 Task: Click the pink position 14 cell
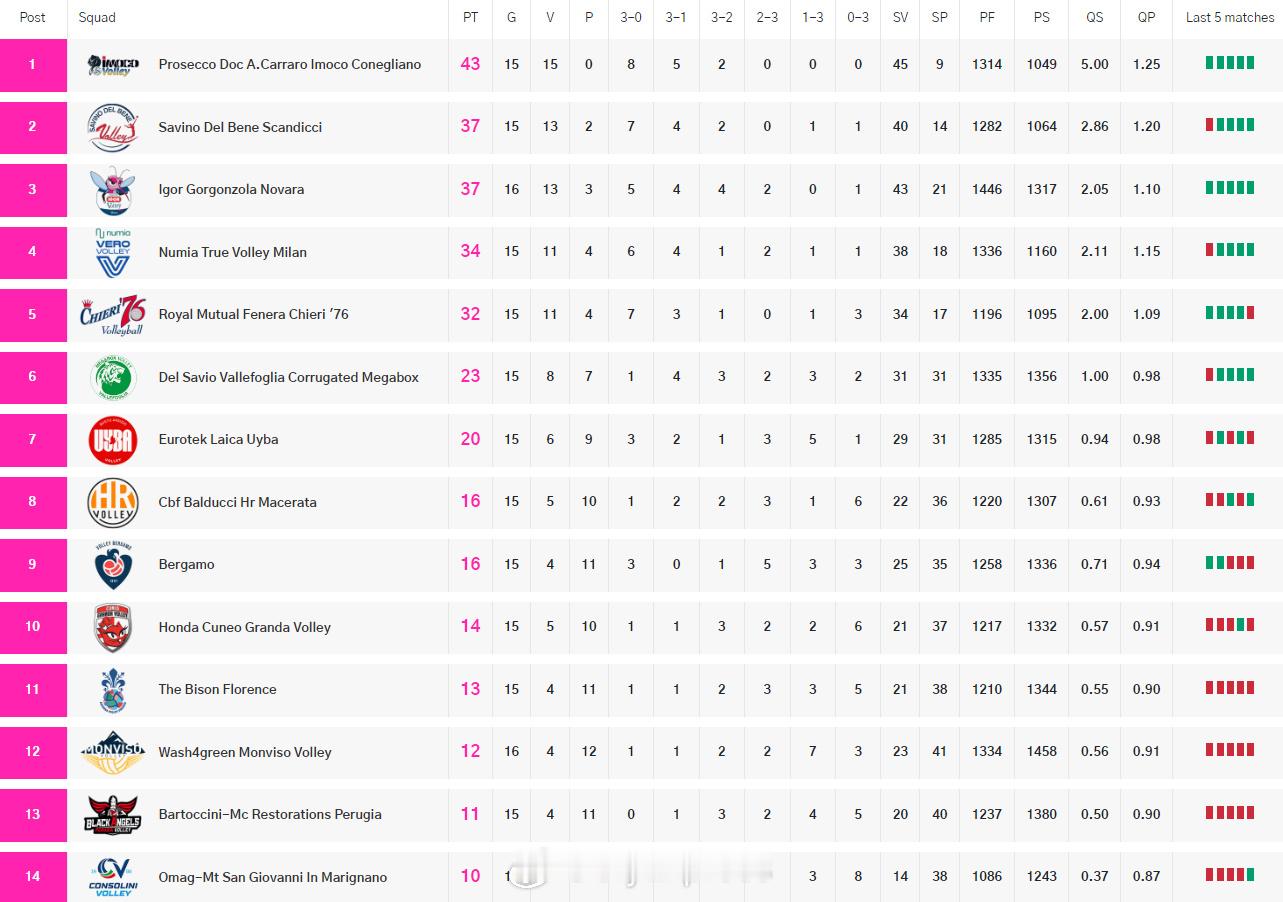(x=33, y=877)
